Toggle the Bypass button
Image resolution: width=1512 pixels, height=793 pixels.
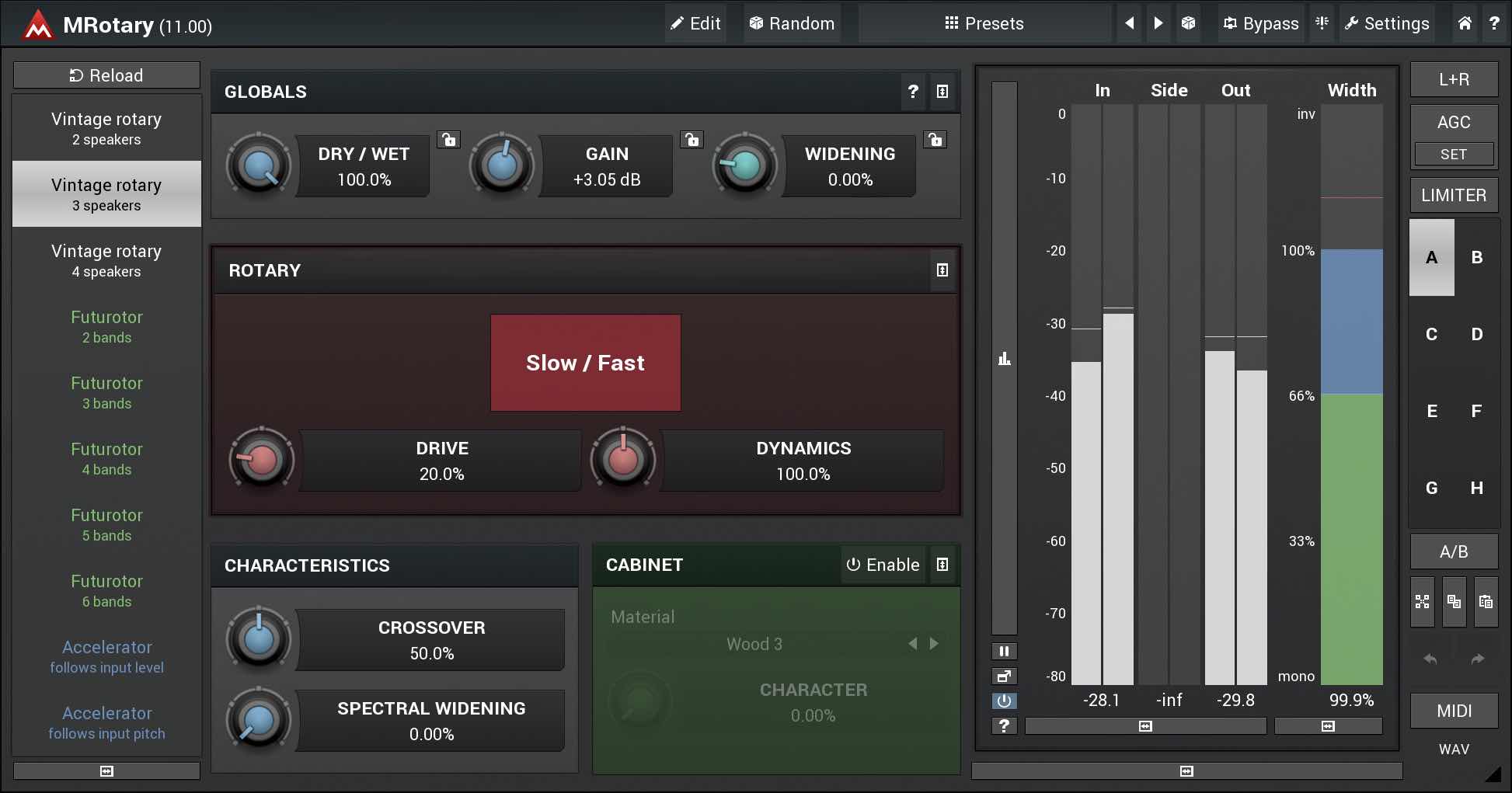point(1260,23)
